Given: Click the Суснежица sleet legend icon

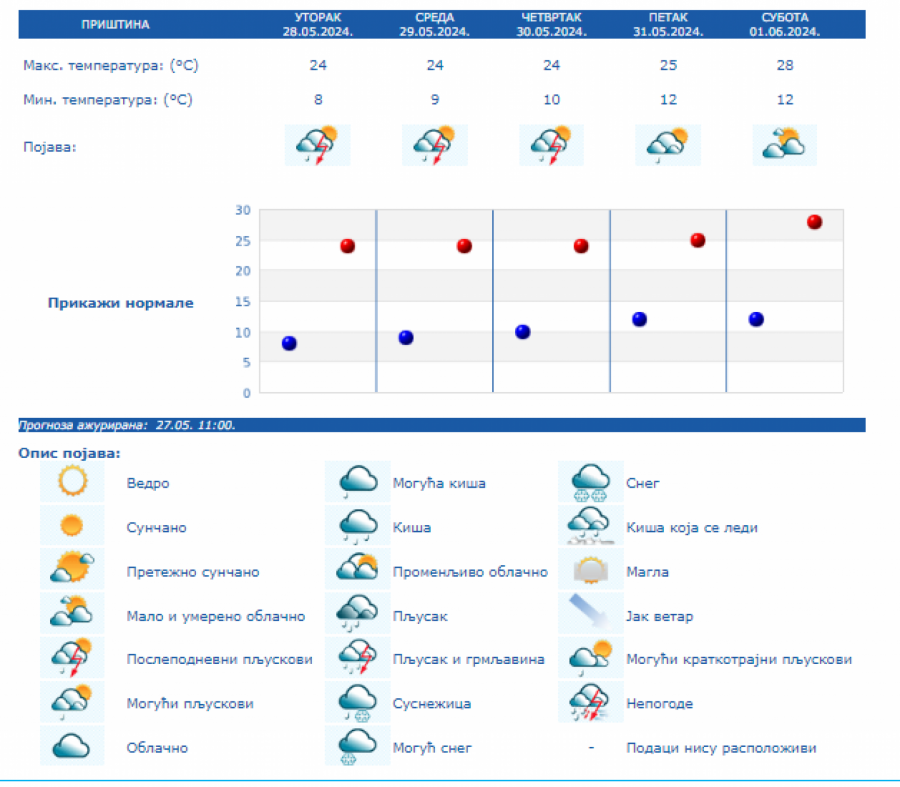Looking at the screenshot, I should [357, 703].
